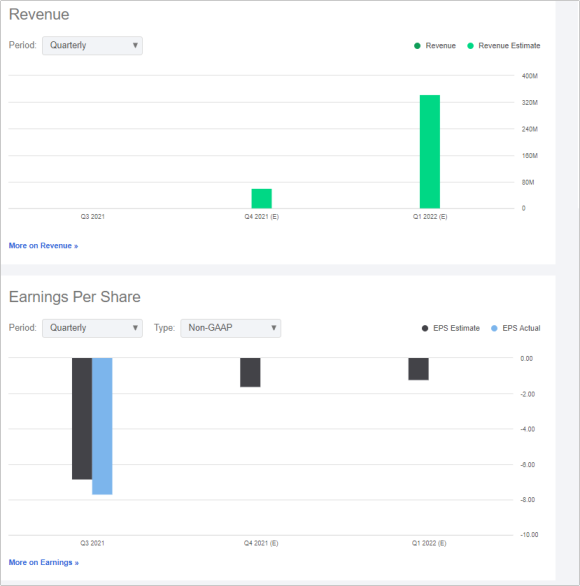Toggle the Revenue legend item
The image size is (580, 586).
[x=435, y=46]
